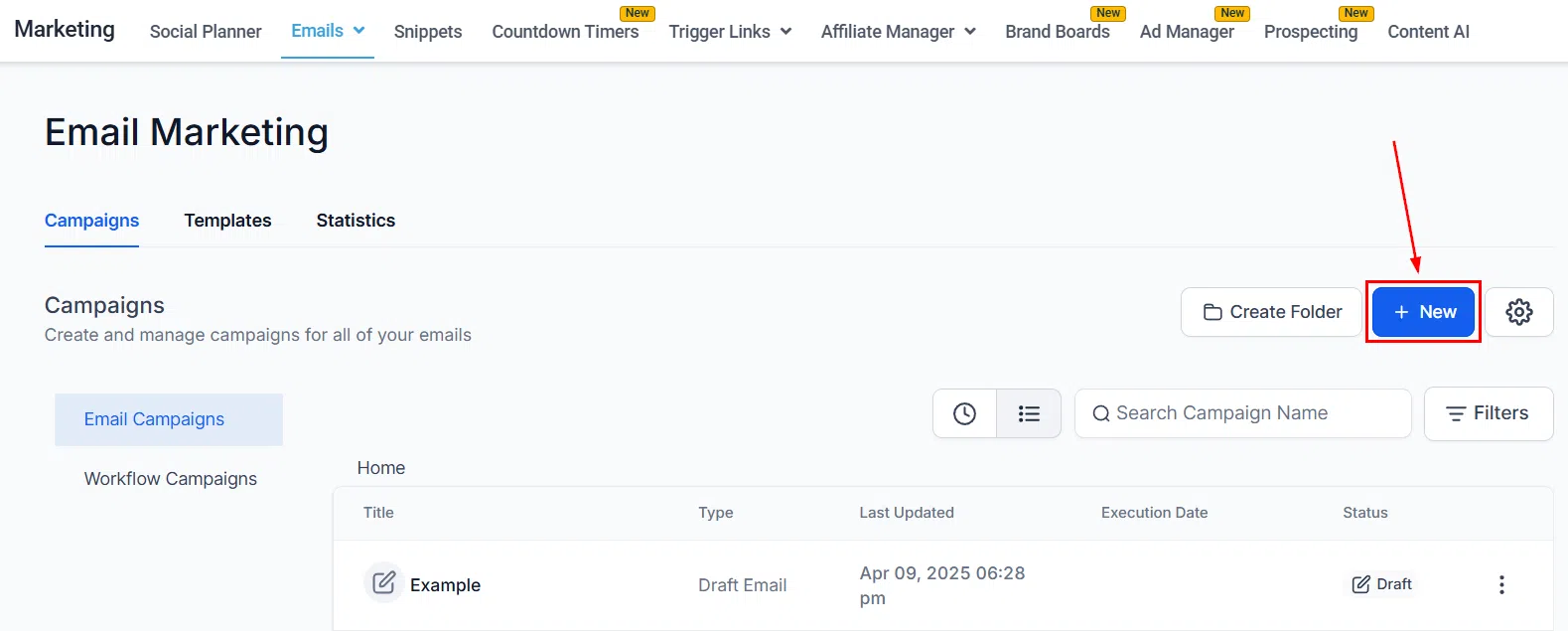Click the Marketing heading in the top bar
This screenshot has width=1568, height=631.
coord(65,30)
